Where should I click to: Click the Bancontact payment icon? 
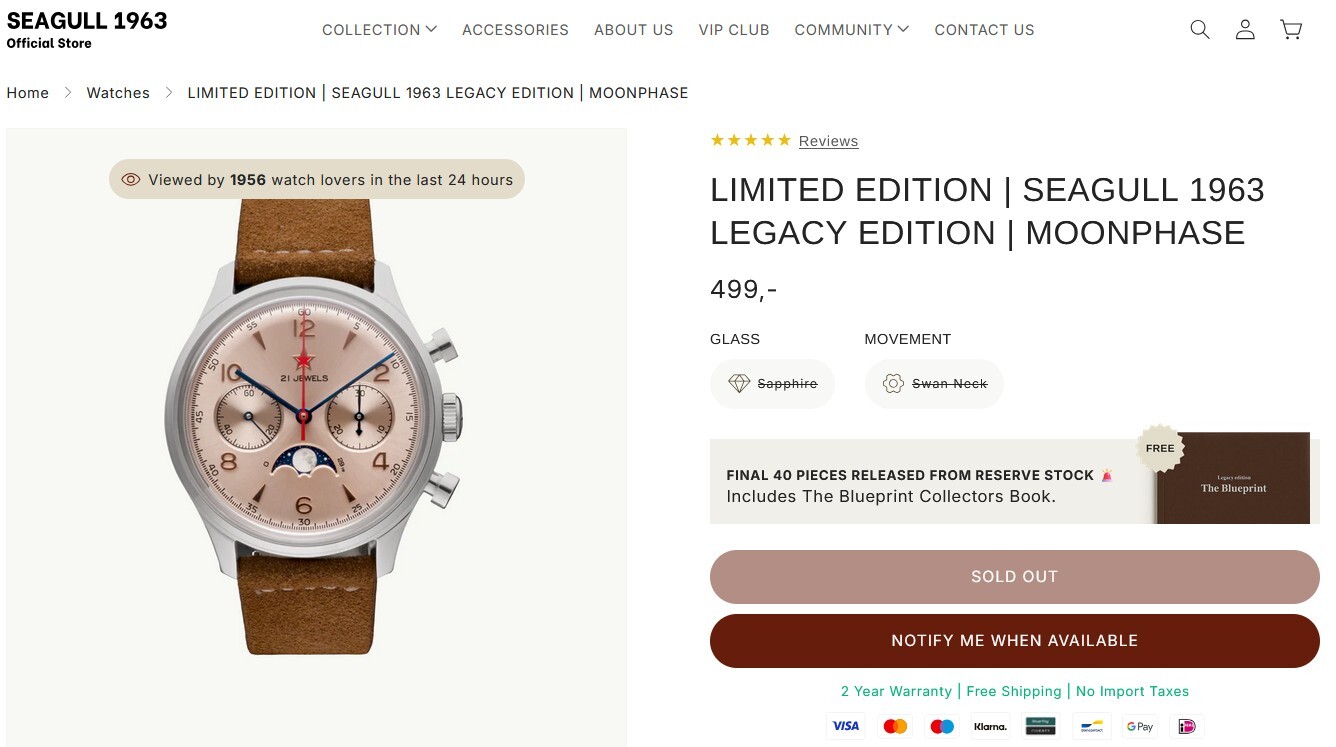click(1091, 726)
